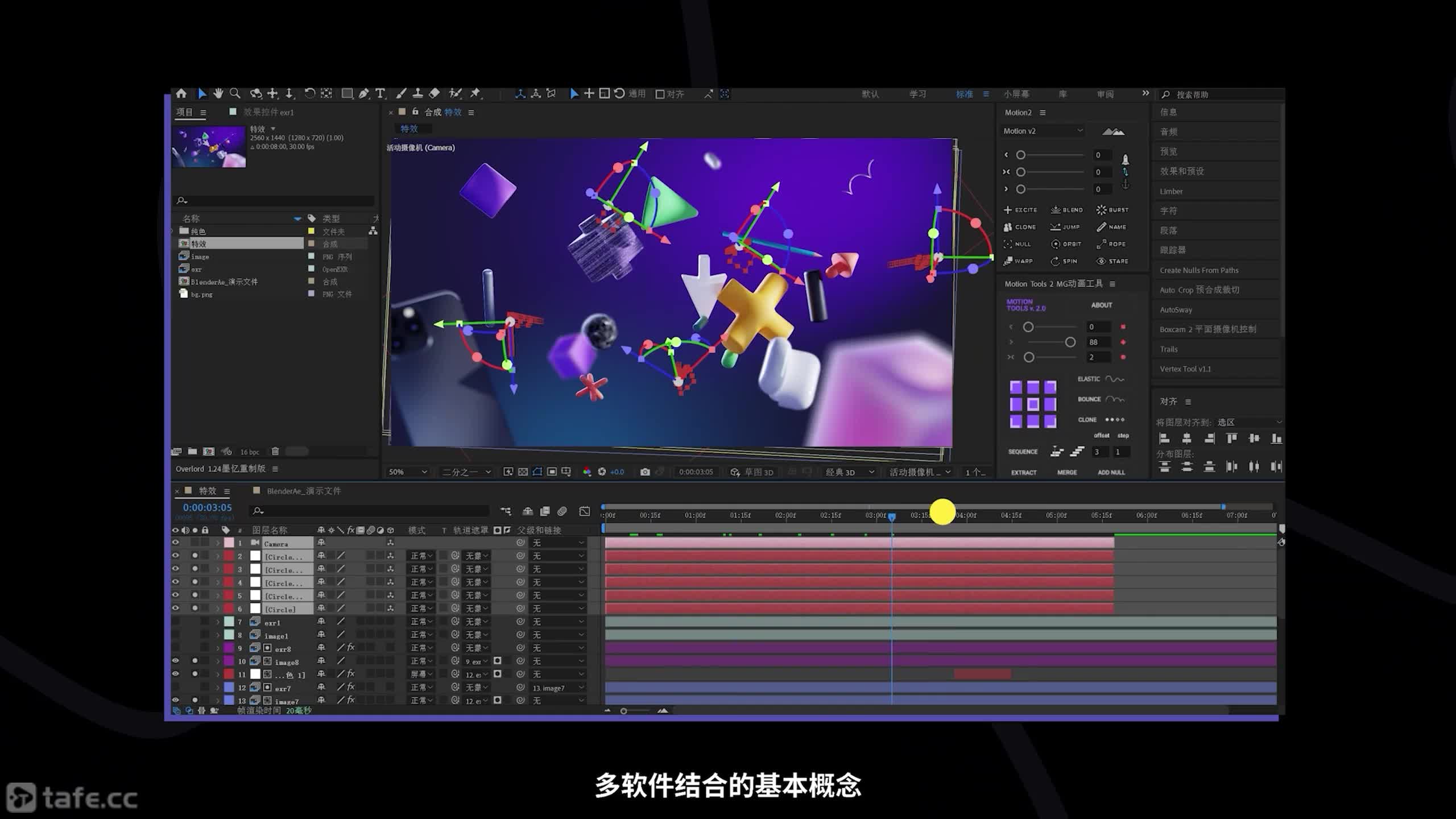Click the BLEND tool in Motion2
The image size is (1456, 819).
[1067, 210]
